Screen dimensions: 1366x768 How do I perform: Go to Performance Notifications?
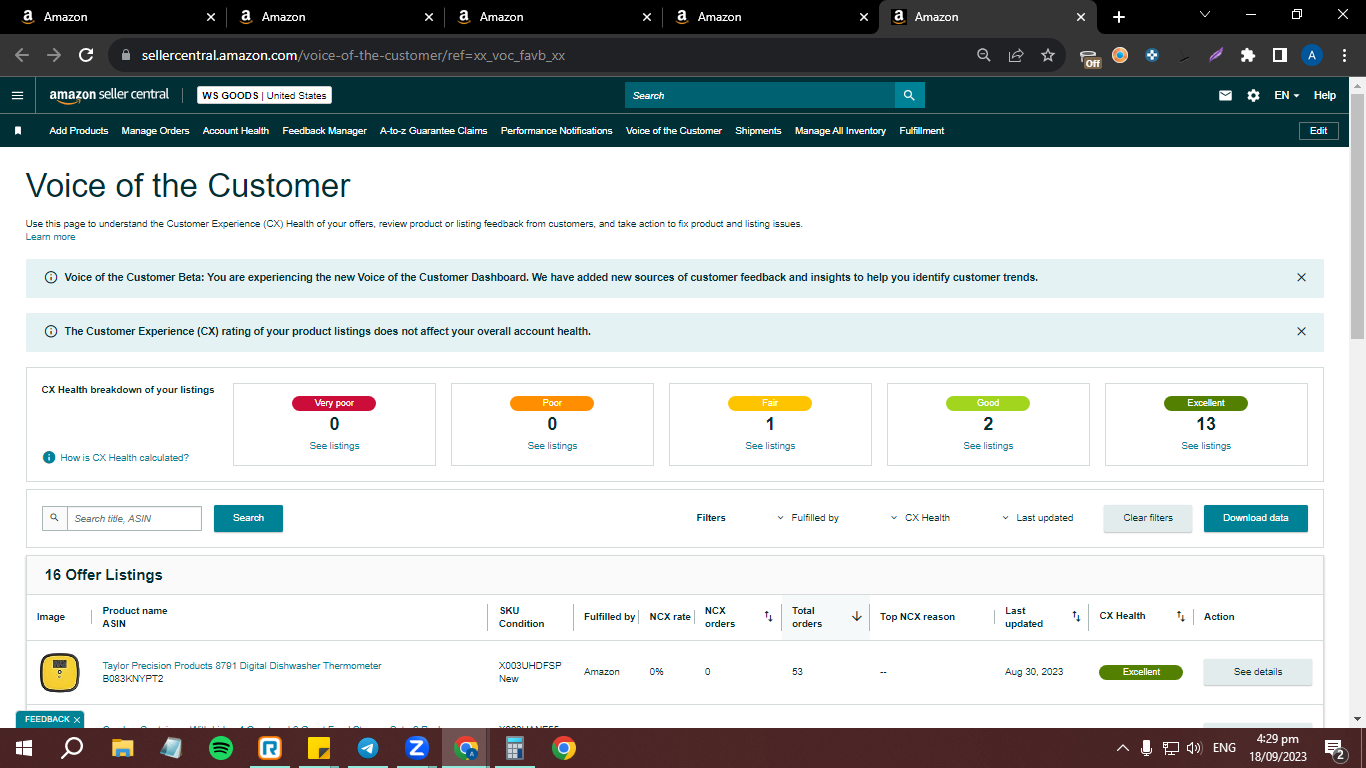(557, 131)
